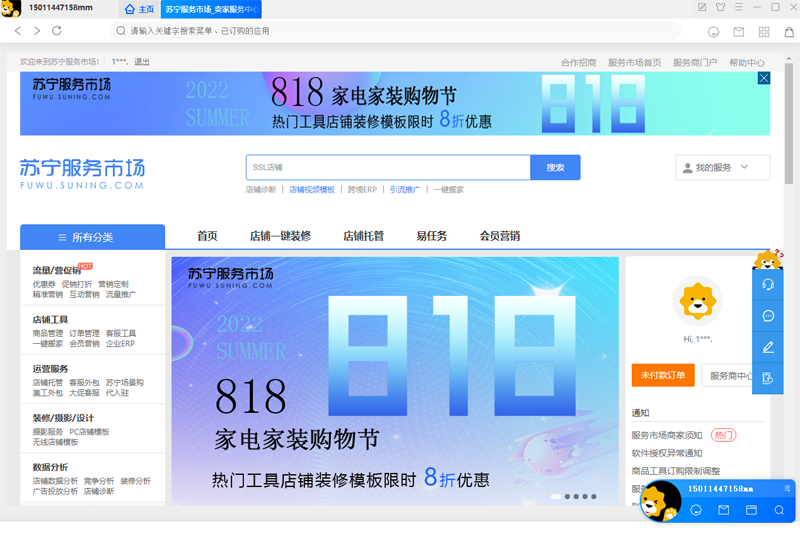Click the SSL店铺 search input field
This screenshot has height=533, width=800.
[388, 167]
